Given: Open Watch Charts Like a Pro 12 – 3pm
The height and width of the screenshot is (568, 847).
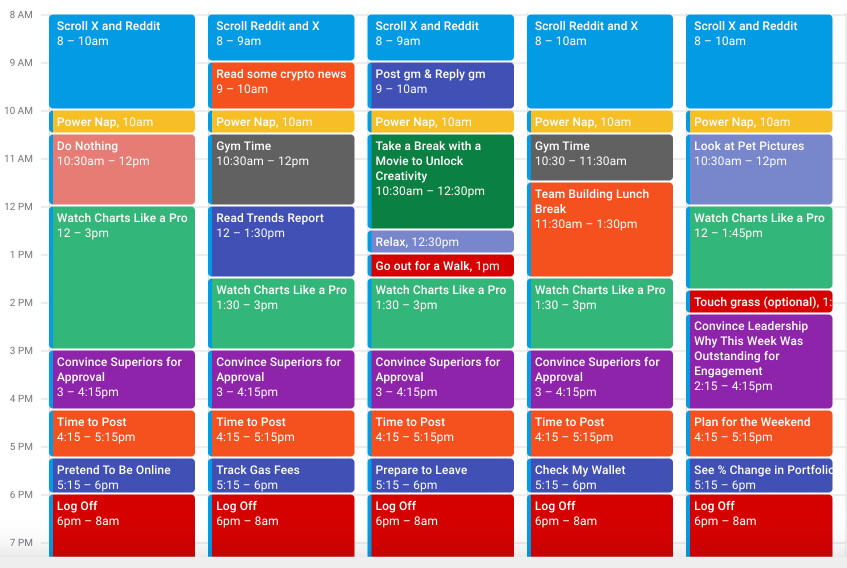Looking at the screenshot, I should [x=122, y=278].
